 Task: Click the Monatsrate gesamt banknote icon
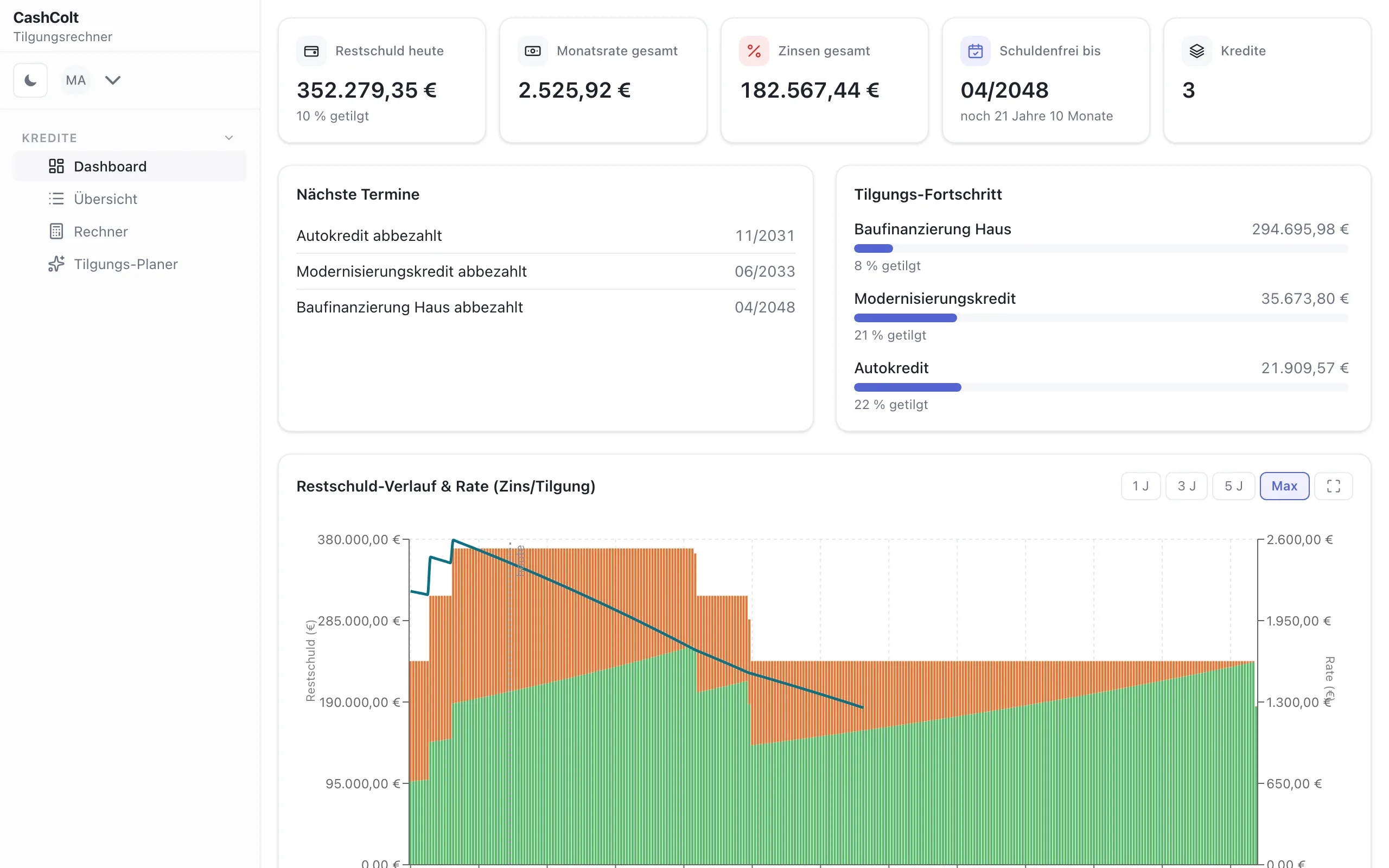click(x=533, y=51)
